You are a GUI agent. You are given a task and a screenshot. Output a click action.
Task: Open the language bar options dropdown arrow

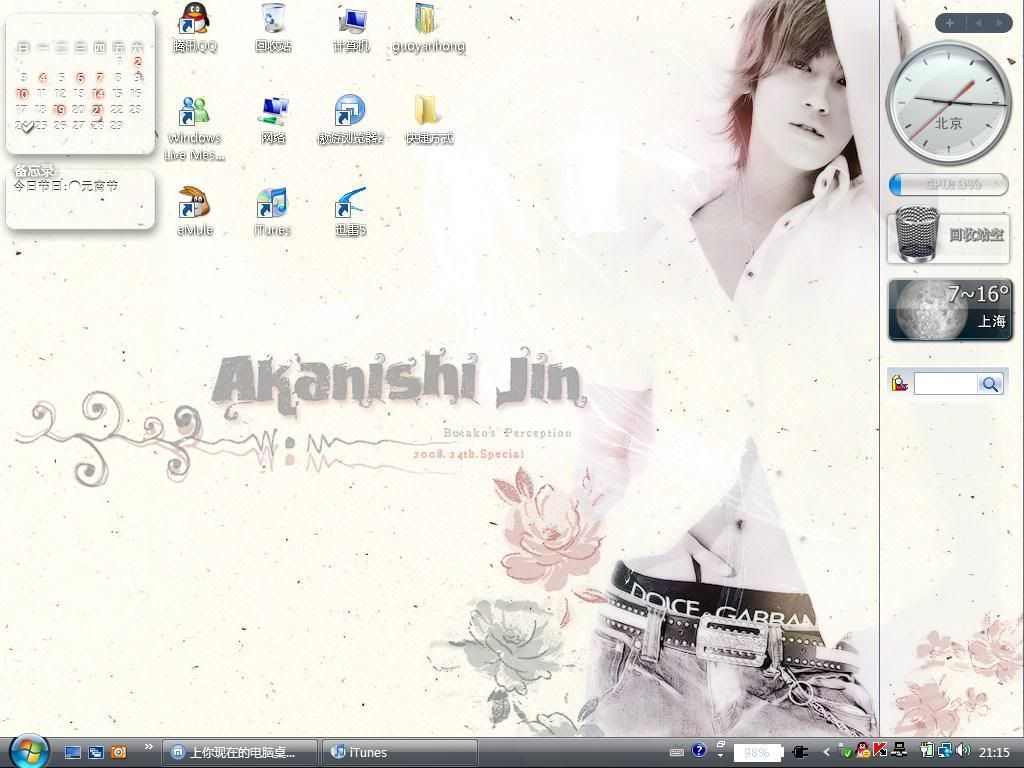click(720, 757)
